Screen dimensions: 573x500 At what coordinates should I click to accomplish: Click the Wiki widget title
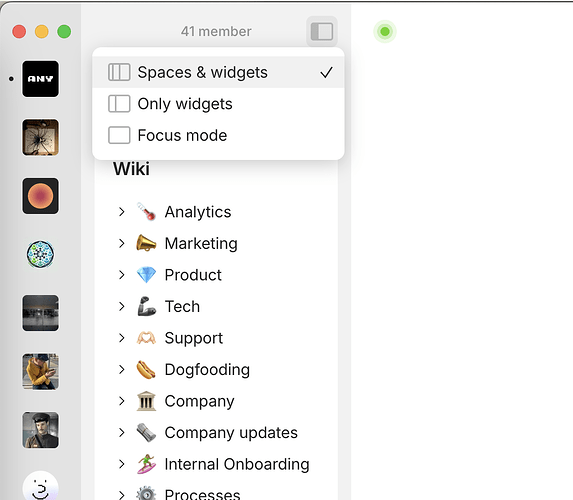coord(131,169)
